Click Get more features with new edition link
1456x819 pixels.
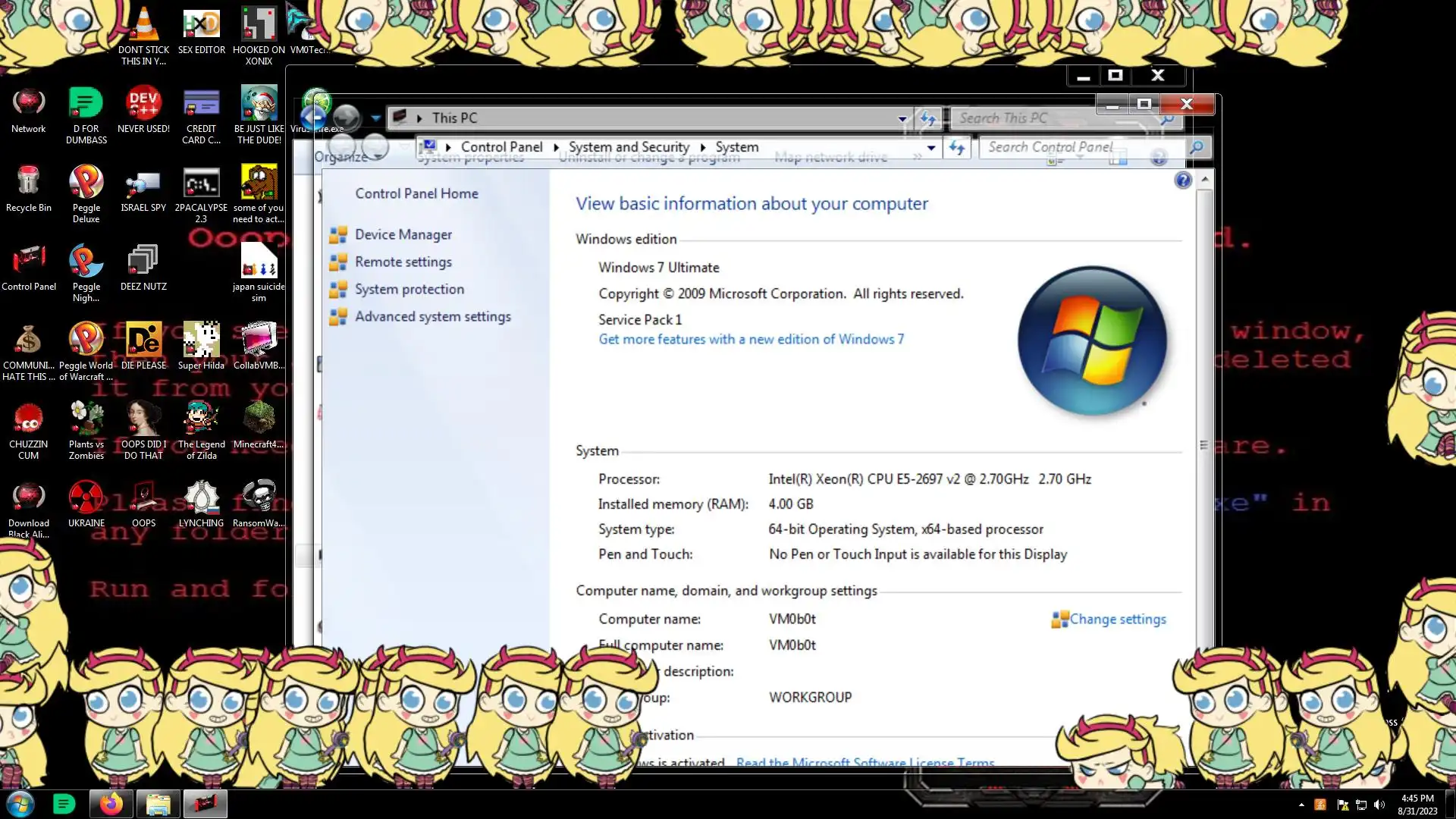pos(751,339)
